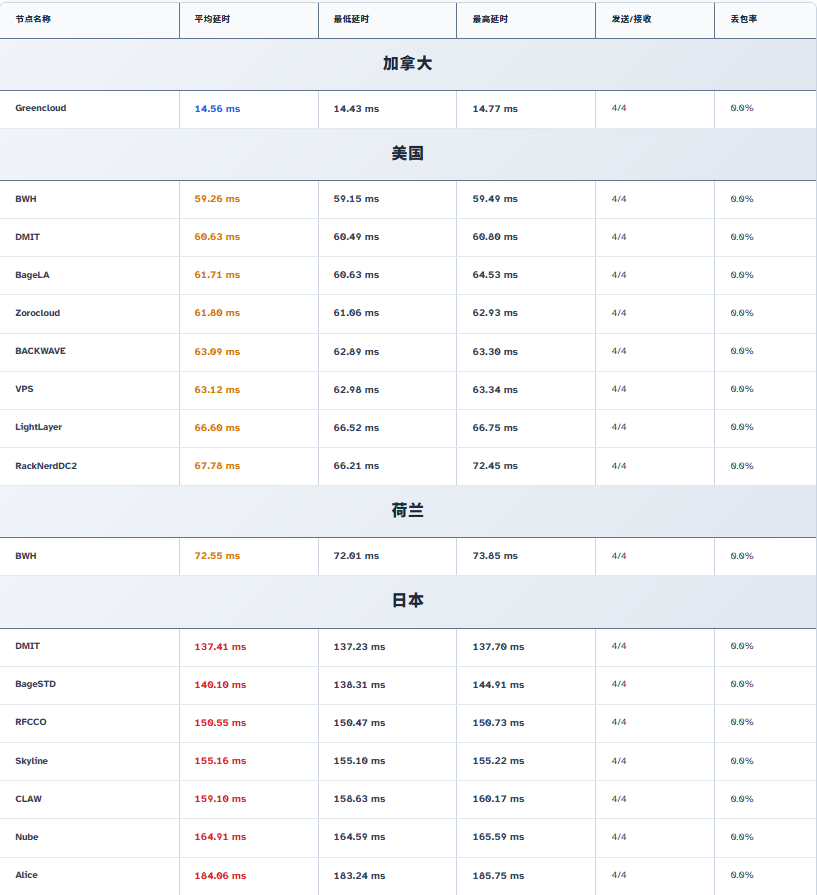Select Alice's 184.06 ms average latency
The width and height of the screenshot is (817, 895).
[220, 876]
